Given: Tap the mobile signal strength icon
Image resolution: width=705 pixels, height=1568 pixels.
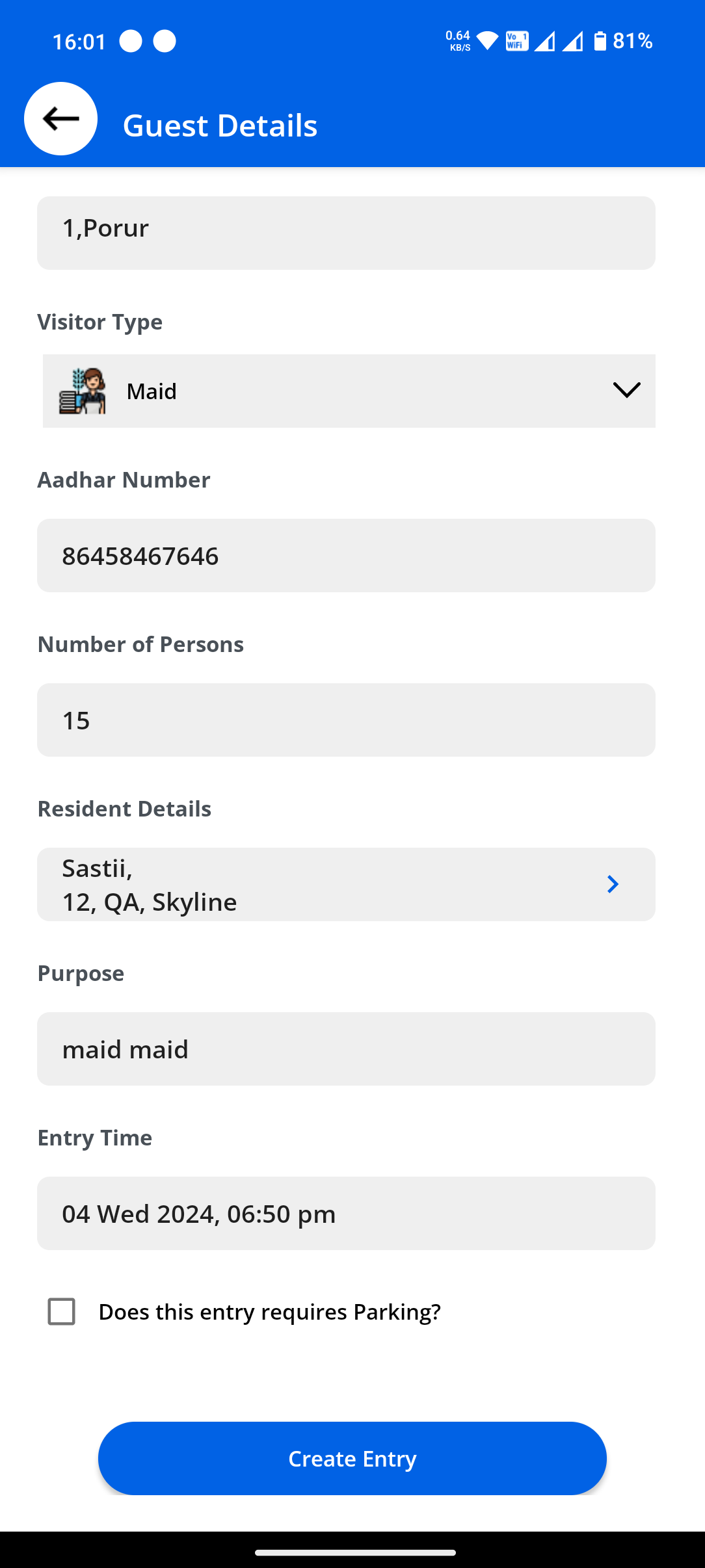Looking at the screenshot, I should (545, 41).
